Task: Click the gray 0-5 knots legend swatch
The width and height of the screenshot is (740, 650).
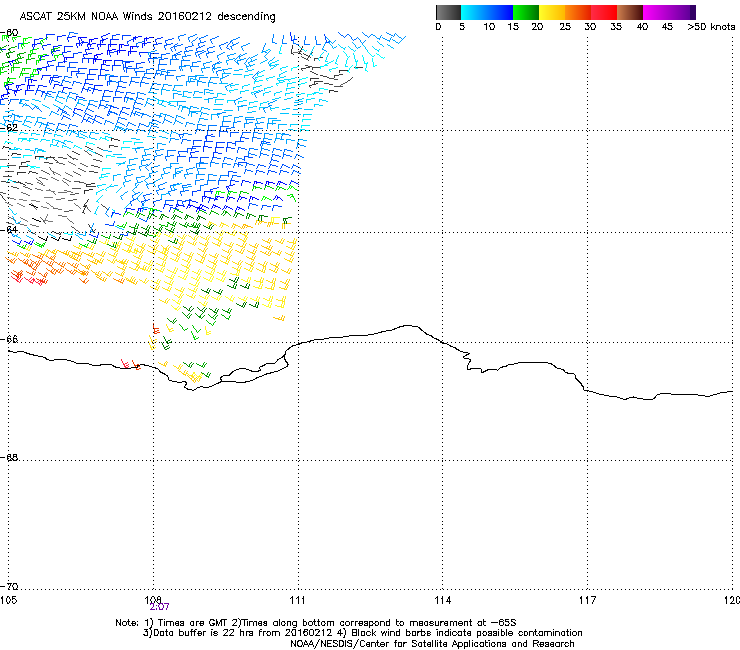Action: [x=448, y=12]
